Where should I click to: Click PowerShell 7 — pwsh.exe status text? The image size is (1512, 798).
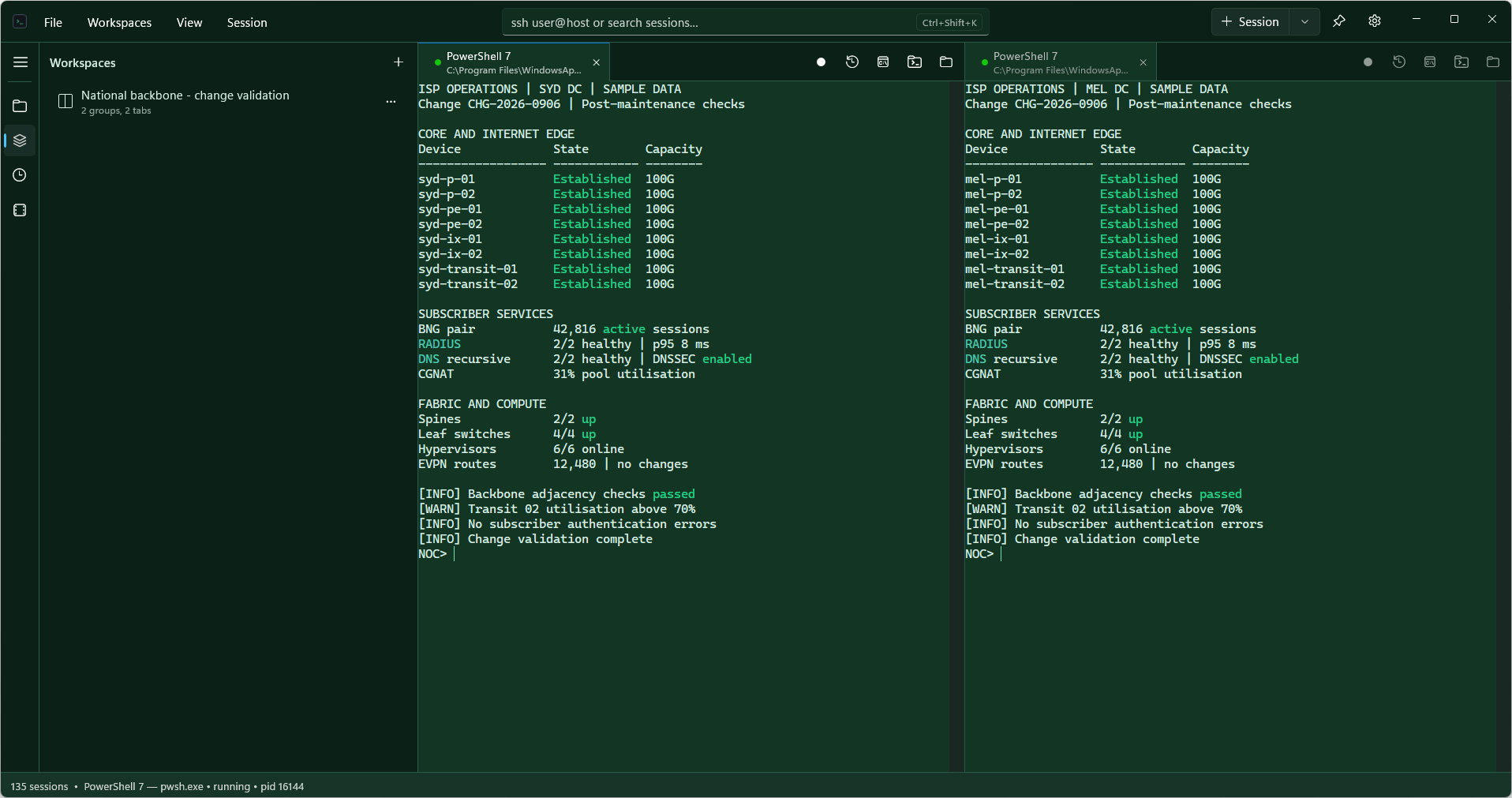[x=144, y=786]
